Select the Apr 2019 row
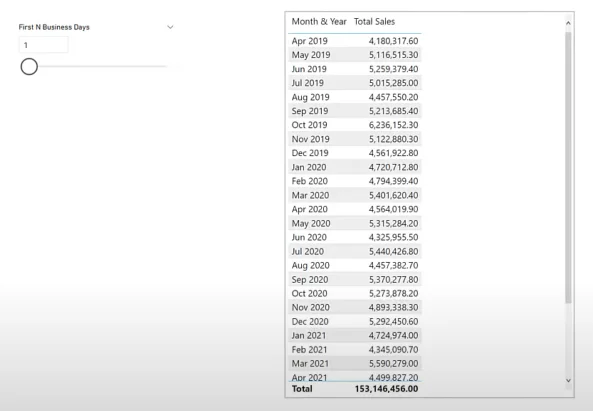This screenshot has height=411, width=593. [355, 41]
